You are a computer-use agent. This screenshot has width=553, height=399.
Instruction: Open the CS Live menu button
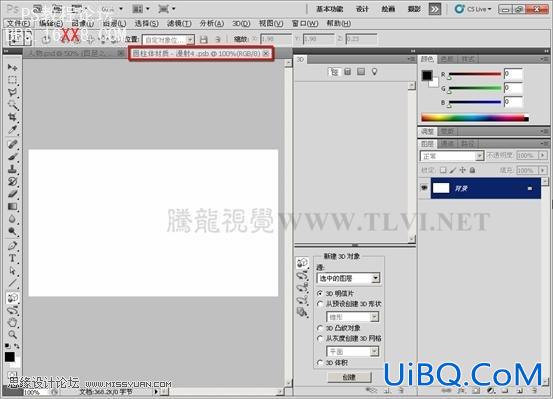[x=473, y=9]
